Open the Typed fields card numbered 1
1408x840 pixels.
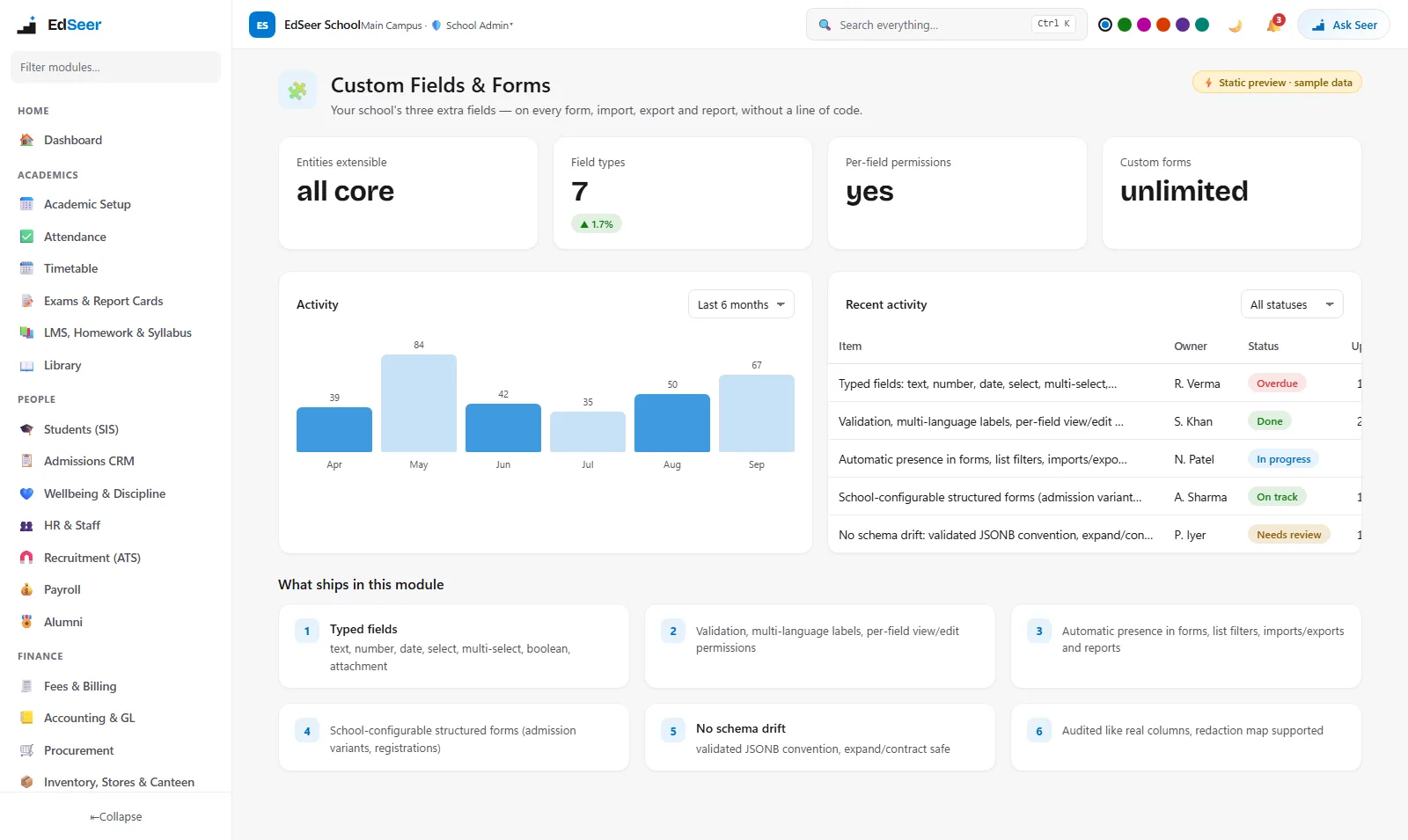coord(454,646)
